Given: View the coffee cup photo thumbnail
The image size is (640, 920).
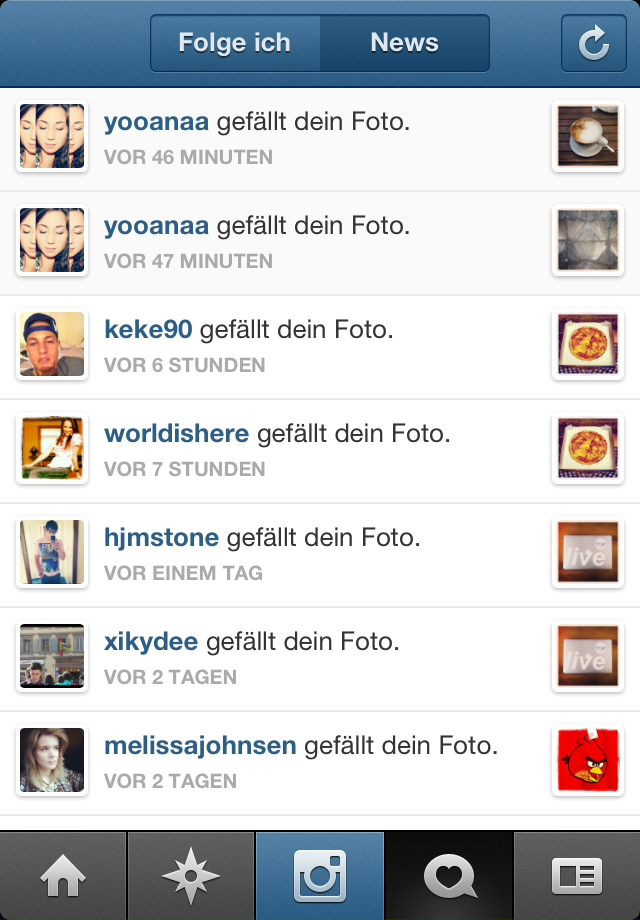Looking at the screenshot, I should pos(588,136).
